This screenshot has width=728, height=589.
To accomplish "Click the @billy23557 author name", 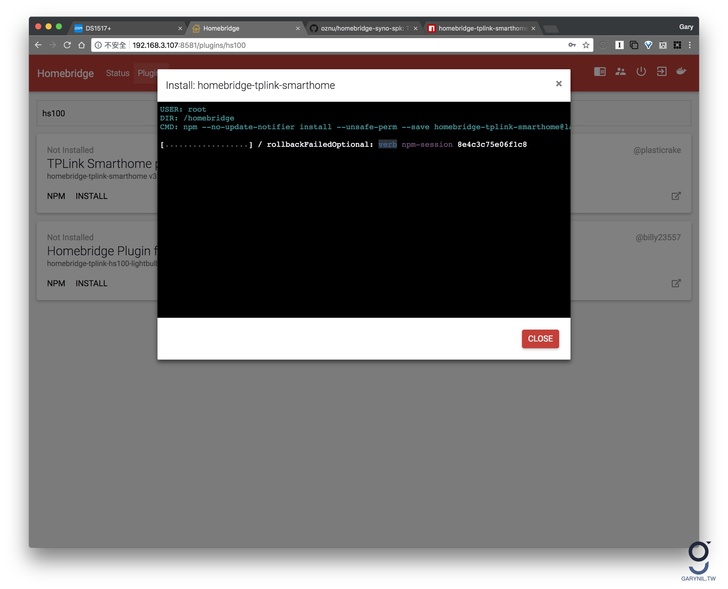I will tap(658, 237).
